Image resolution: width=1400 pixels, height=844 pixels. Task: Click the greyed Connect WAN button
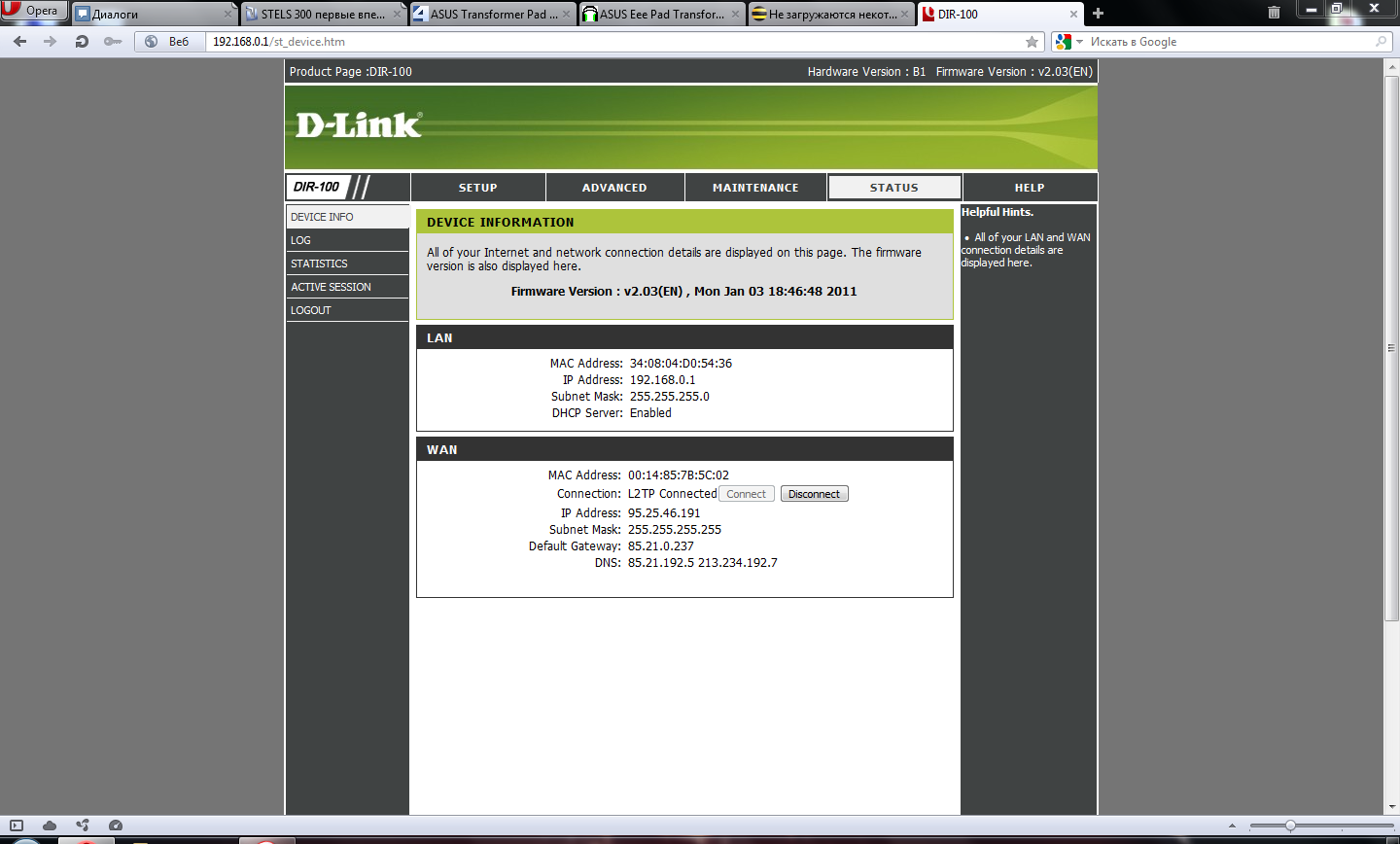tap(747, 494)
